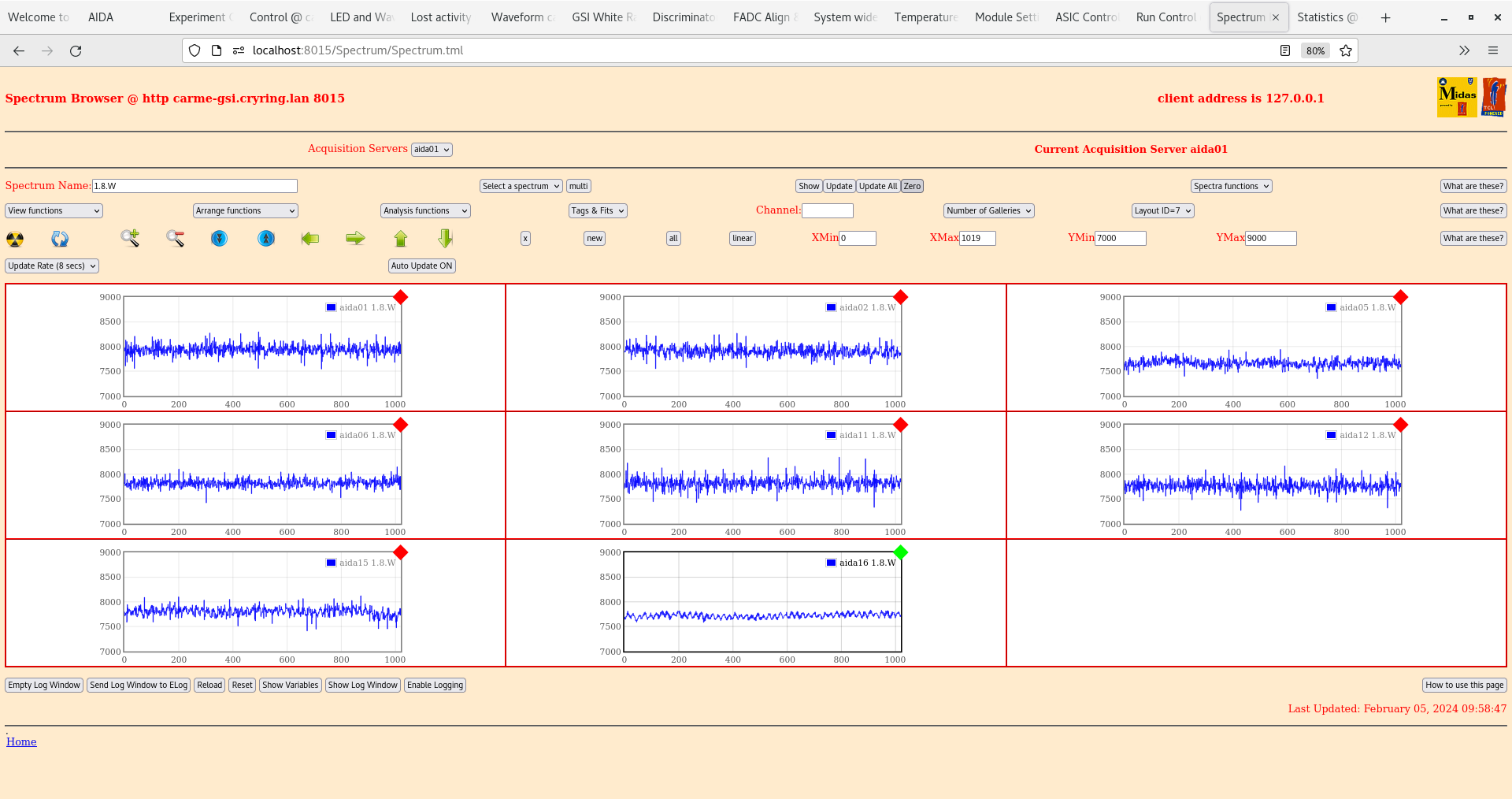The height and width of the screenshot is (799, 1512).
Task: Toggle the Auto Update ON button
Action: pos(421,266)
